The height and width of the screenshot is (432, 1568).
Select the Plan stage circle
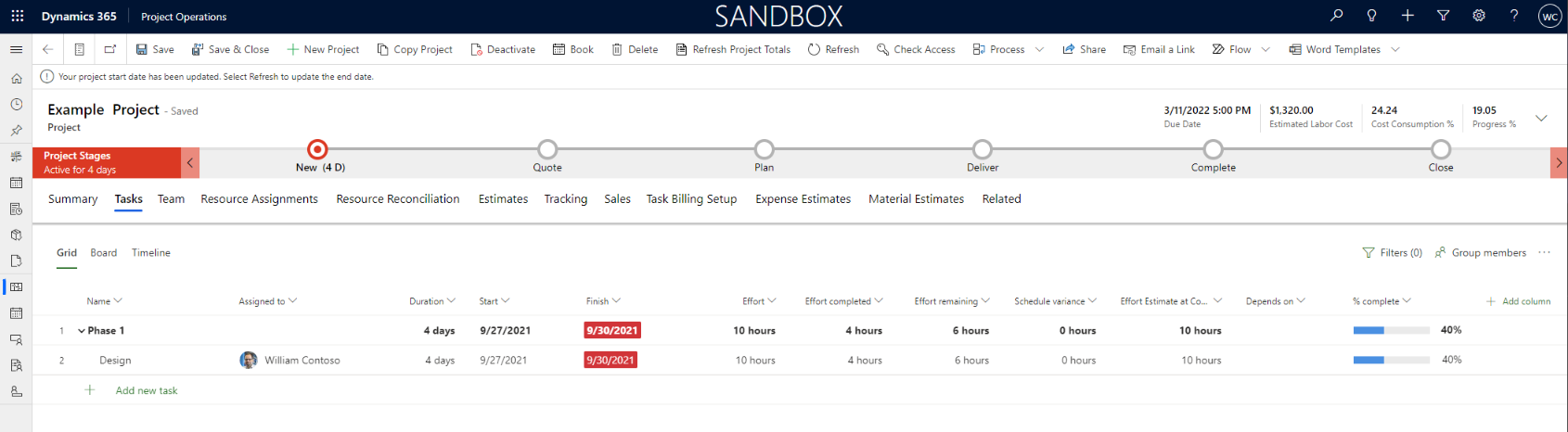click(x=764, y=149)
